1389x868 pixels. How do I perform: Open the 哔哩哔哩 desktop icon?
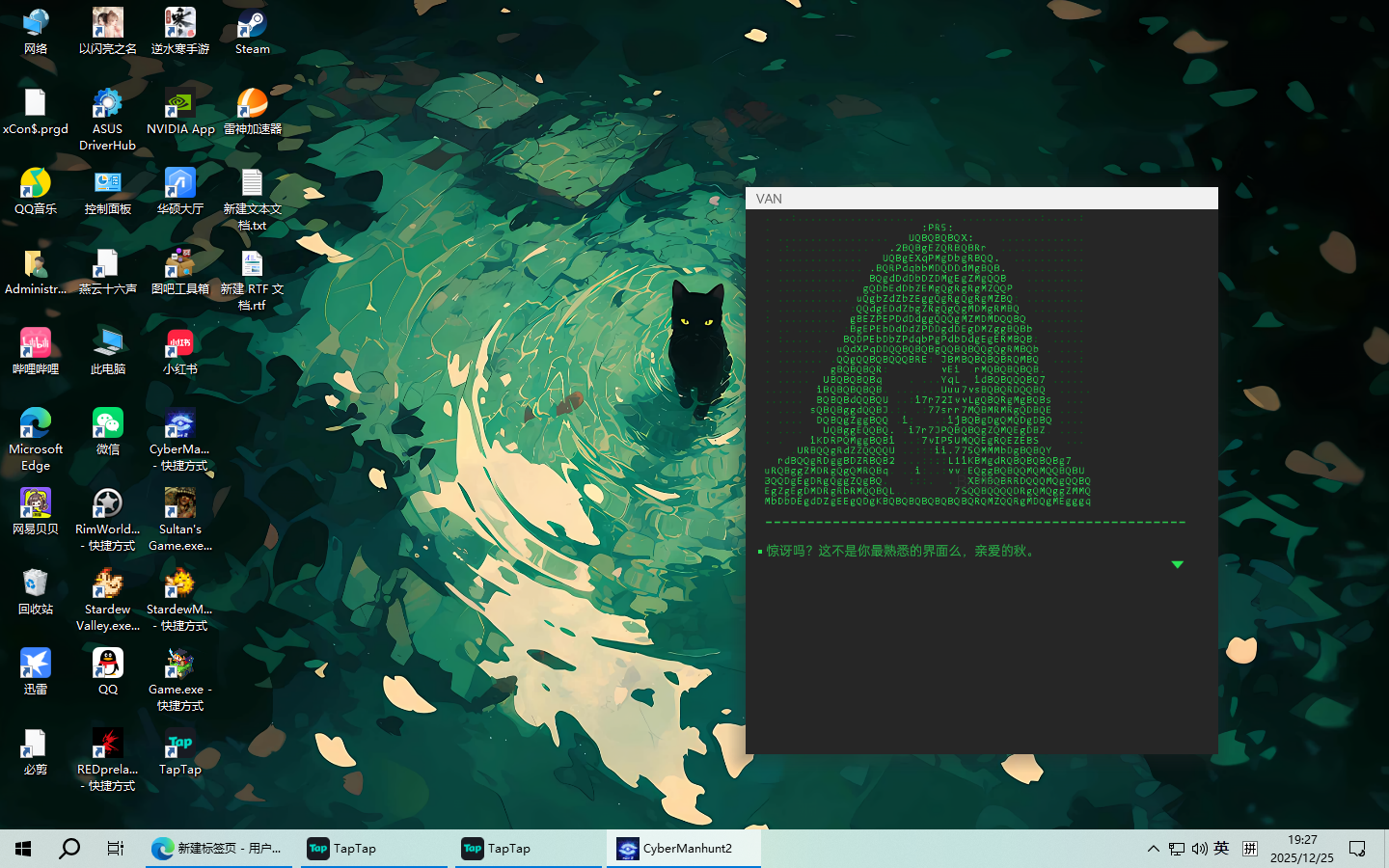(36, 351)
